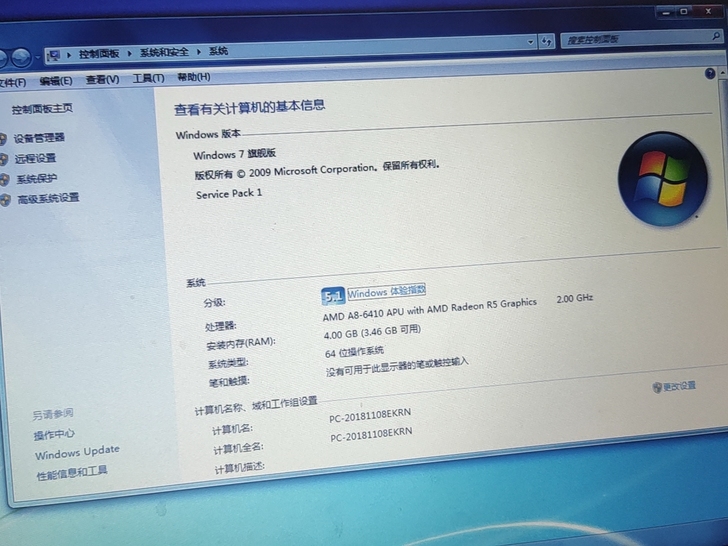Expand arrow after 系统和安全 in breadcrumb

(199, 52)
